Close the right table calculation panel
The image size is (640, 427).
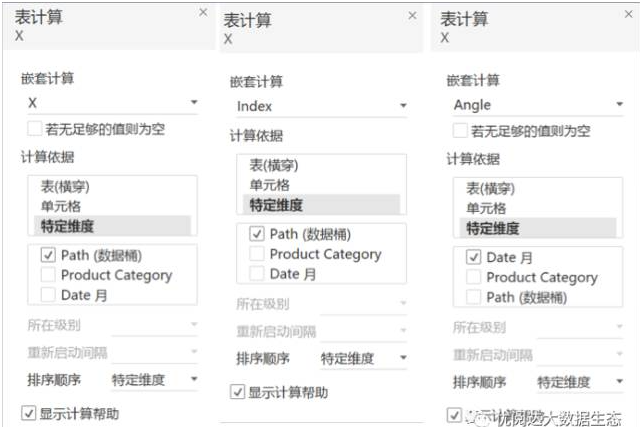tap(629, 14)
